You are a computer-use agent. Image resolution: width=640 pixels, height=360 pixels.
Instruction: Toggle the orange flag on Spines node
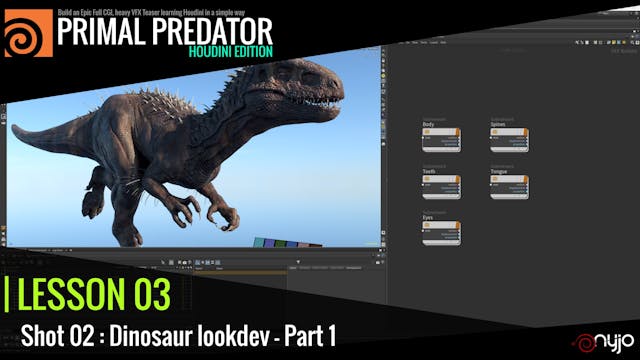(526, 132)
